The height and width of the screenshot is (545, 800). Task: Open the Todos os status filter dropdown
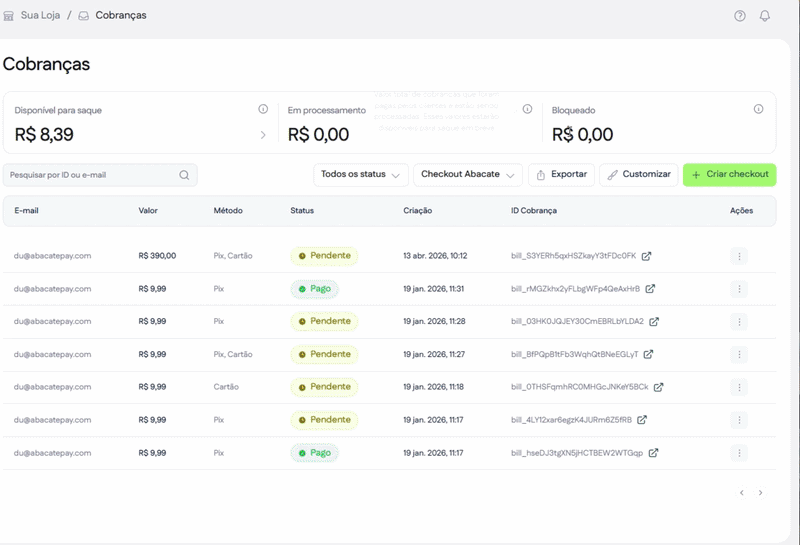pyautogui.click(x=361, y=175)
